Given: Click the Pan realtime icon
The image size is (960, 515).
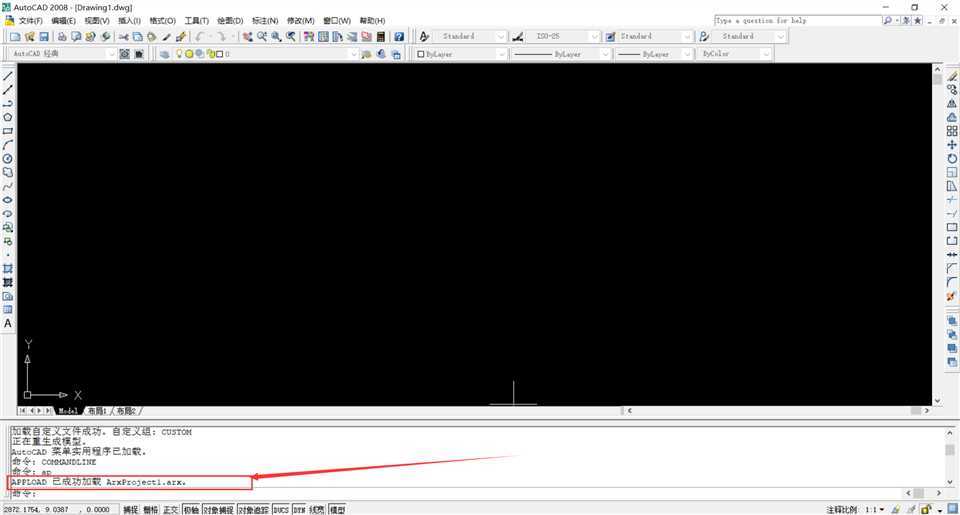Looking at the screenshot, I should point(247,37).
